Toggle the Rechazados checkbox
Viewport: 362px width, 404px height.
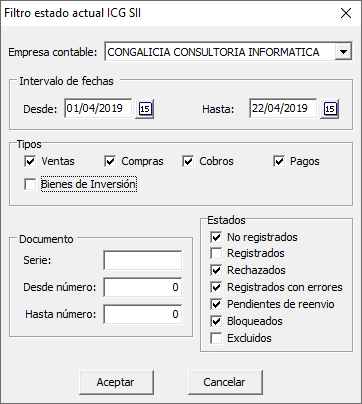click(x=216, y=270)
